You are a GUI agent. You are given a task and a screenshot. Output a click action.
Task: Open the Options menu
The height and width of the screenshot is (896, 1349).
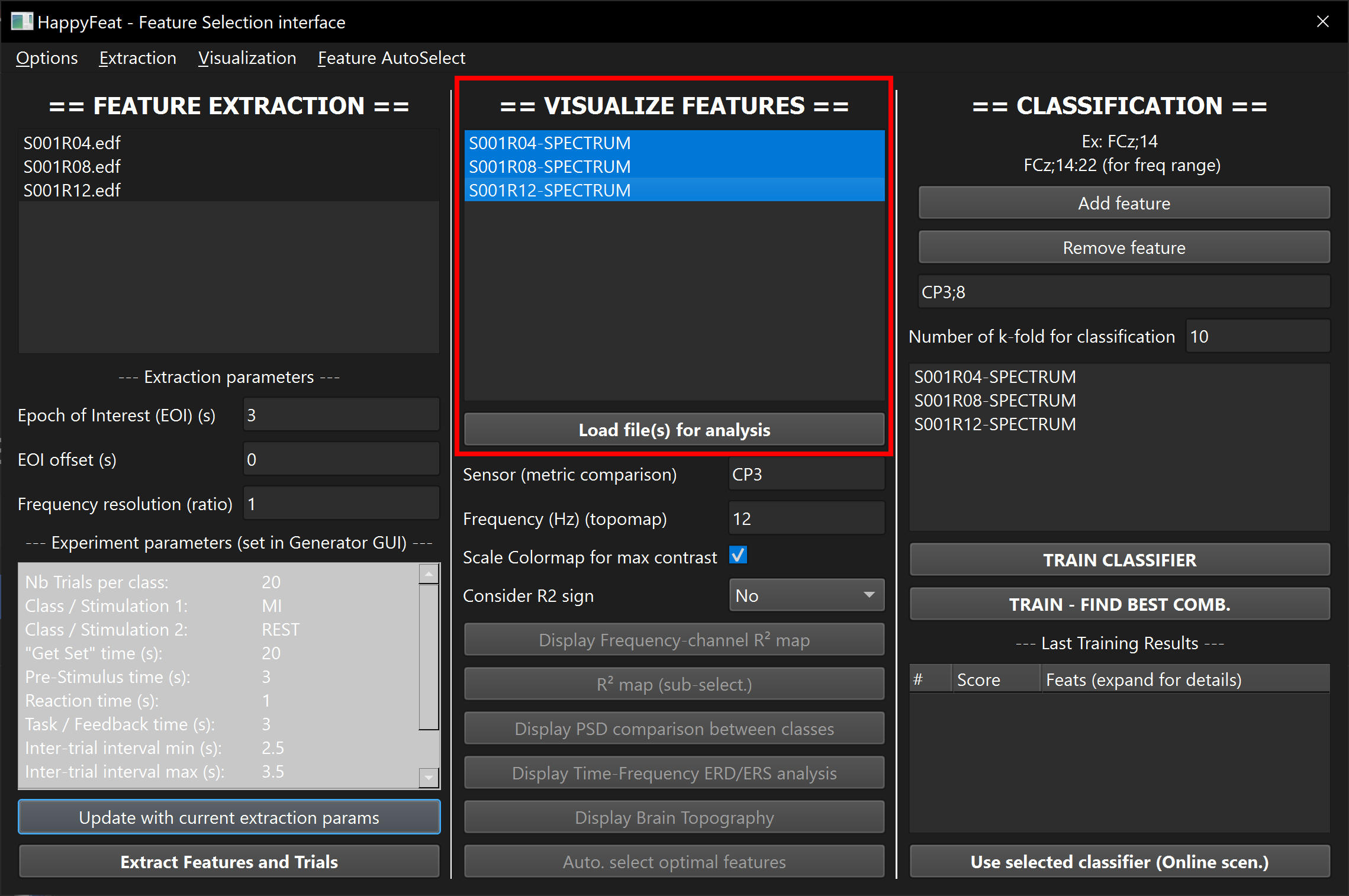coord(47,58)
